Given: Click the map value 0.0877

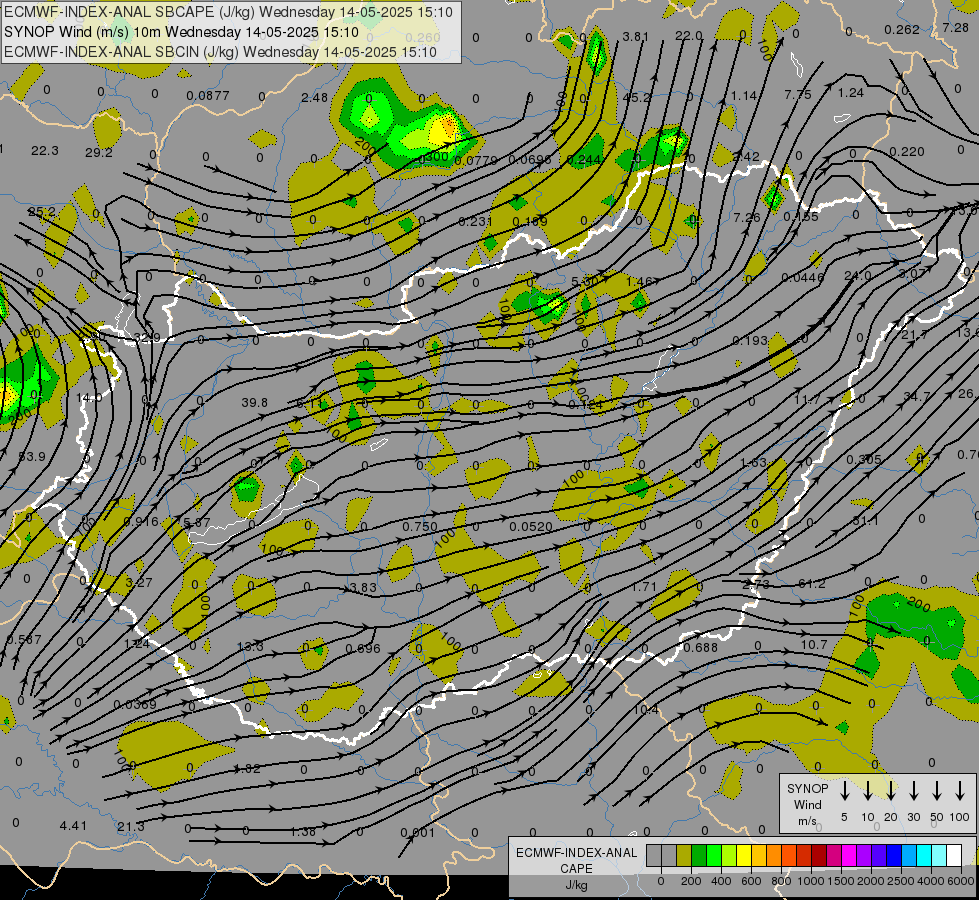Looking at the screenshot, I should pos(208,96).
